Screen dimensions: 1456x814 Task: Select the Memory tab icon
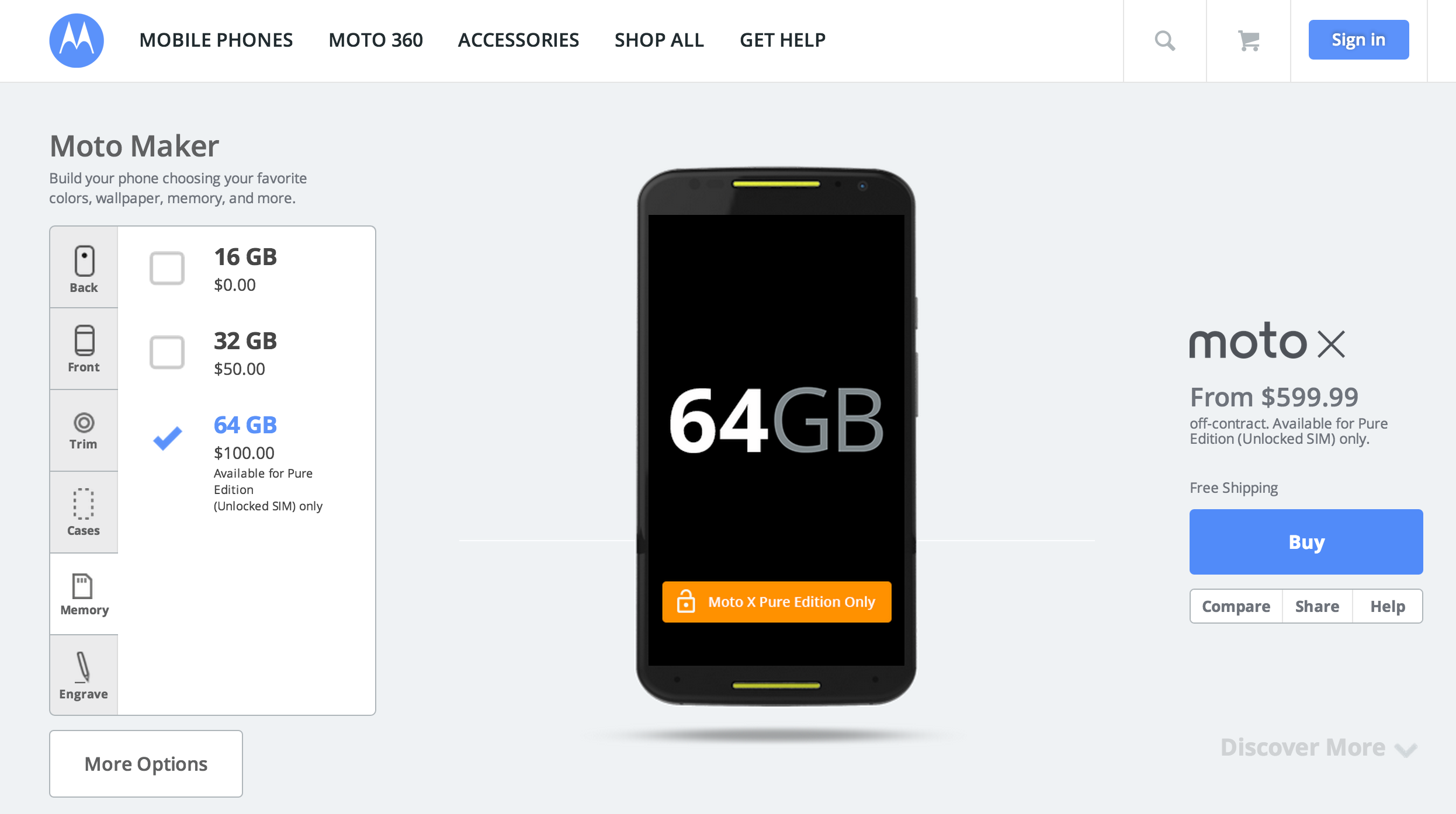(x=82, y=586)
